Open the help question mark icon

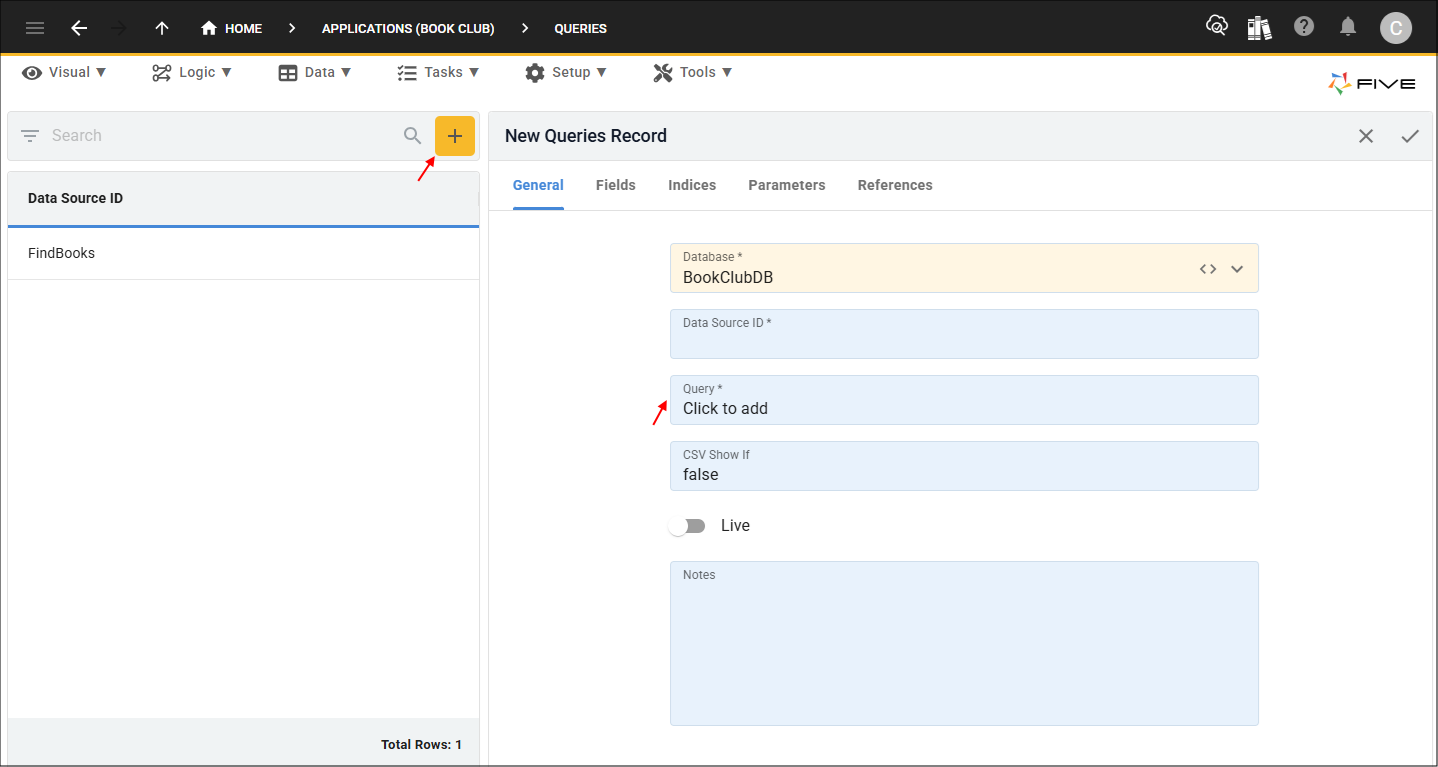pyautogui.click(x=1304, y=27)
